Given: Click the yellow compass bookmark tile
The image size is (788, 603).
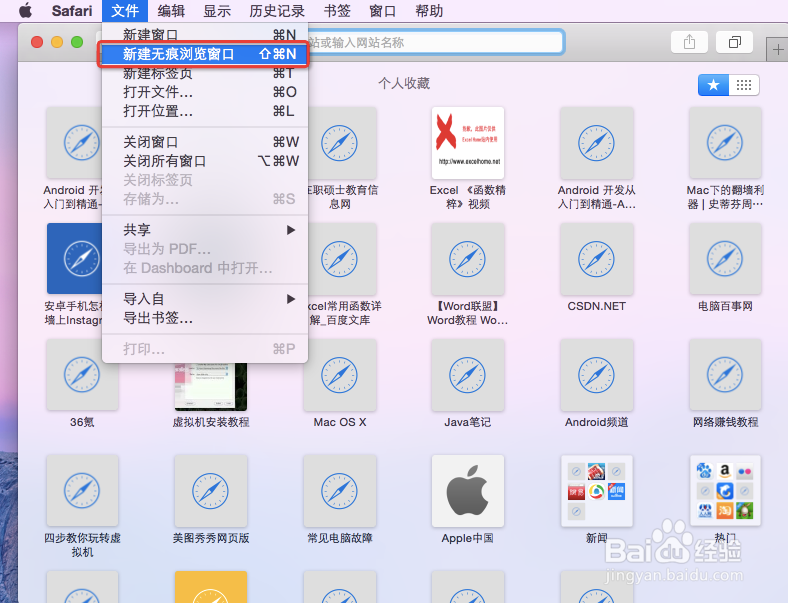Looking at the screenshot, I should point(211,587).
